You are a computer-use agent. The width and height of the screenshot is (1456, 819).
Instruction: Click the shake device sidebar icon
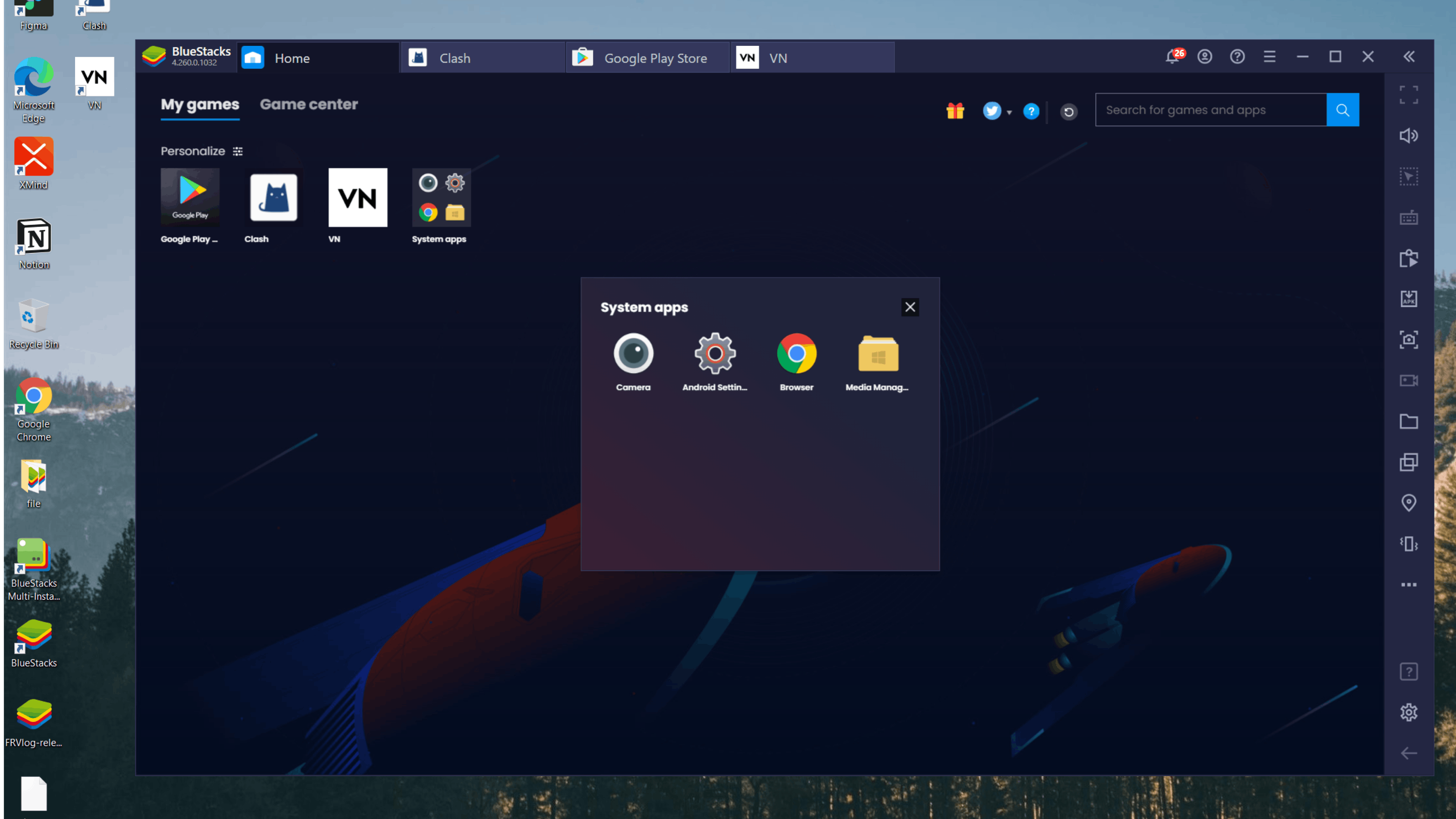[1409, 544]
